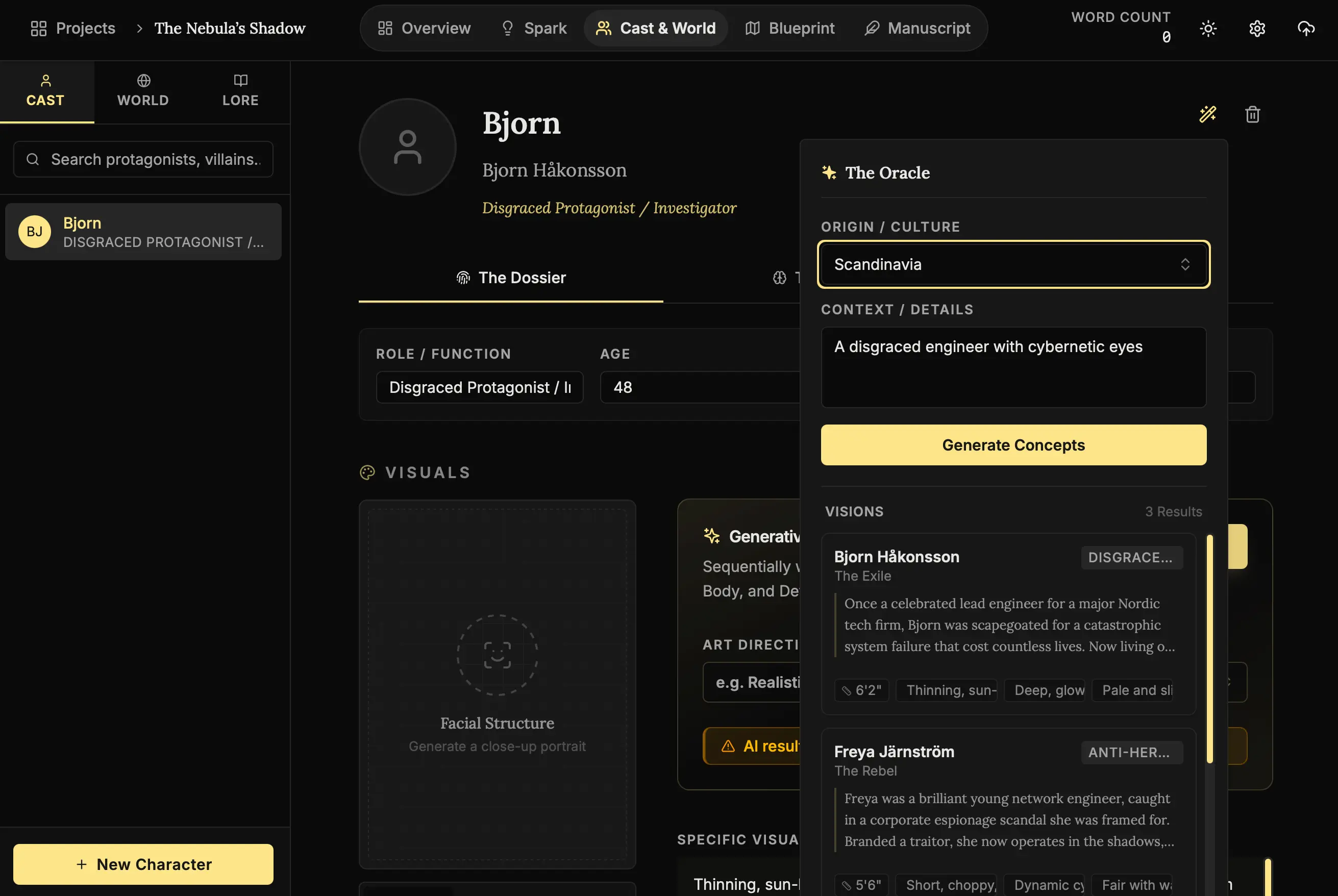Click the cloud upload icon

pyautogui.click(x=1306, y=29)
